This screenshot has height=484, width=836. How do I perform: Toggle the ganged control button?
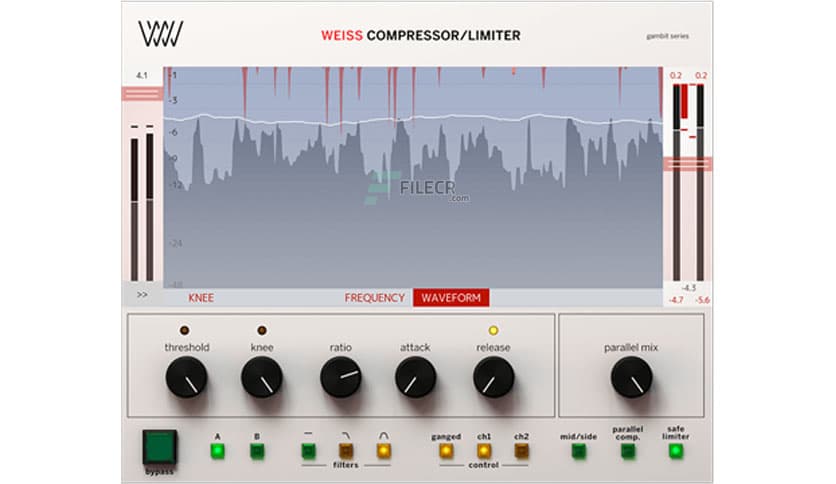(446, 451)
